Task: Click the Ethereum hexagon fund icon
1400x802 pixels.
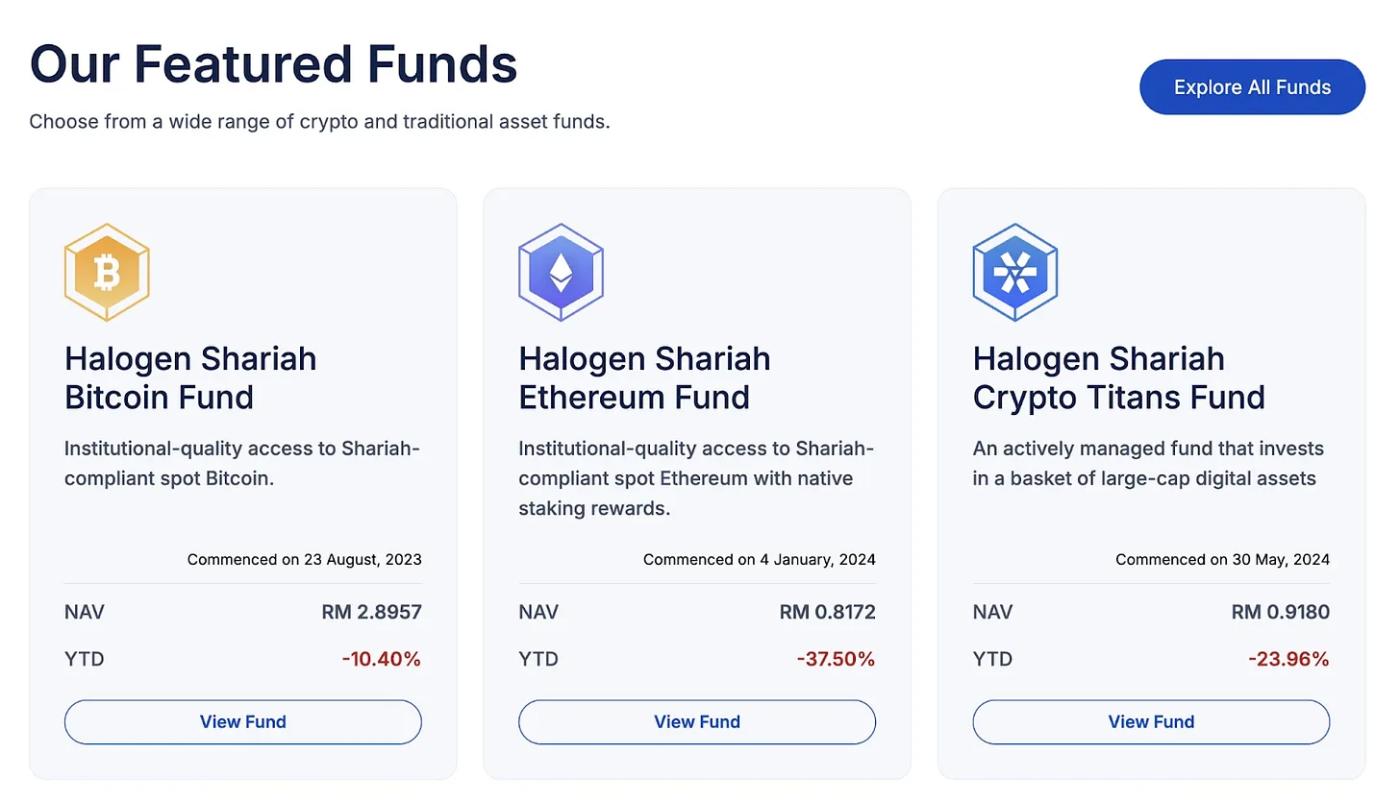Action: 561,272
